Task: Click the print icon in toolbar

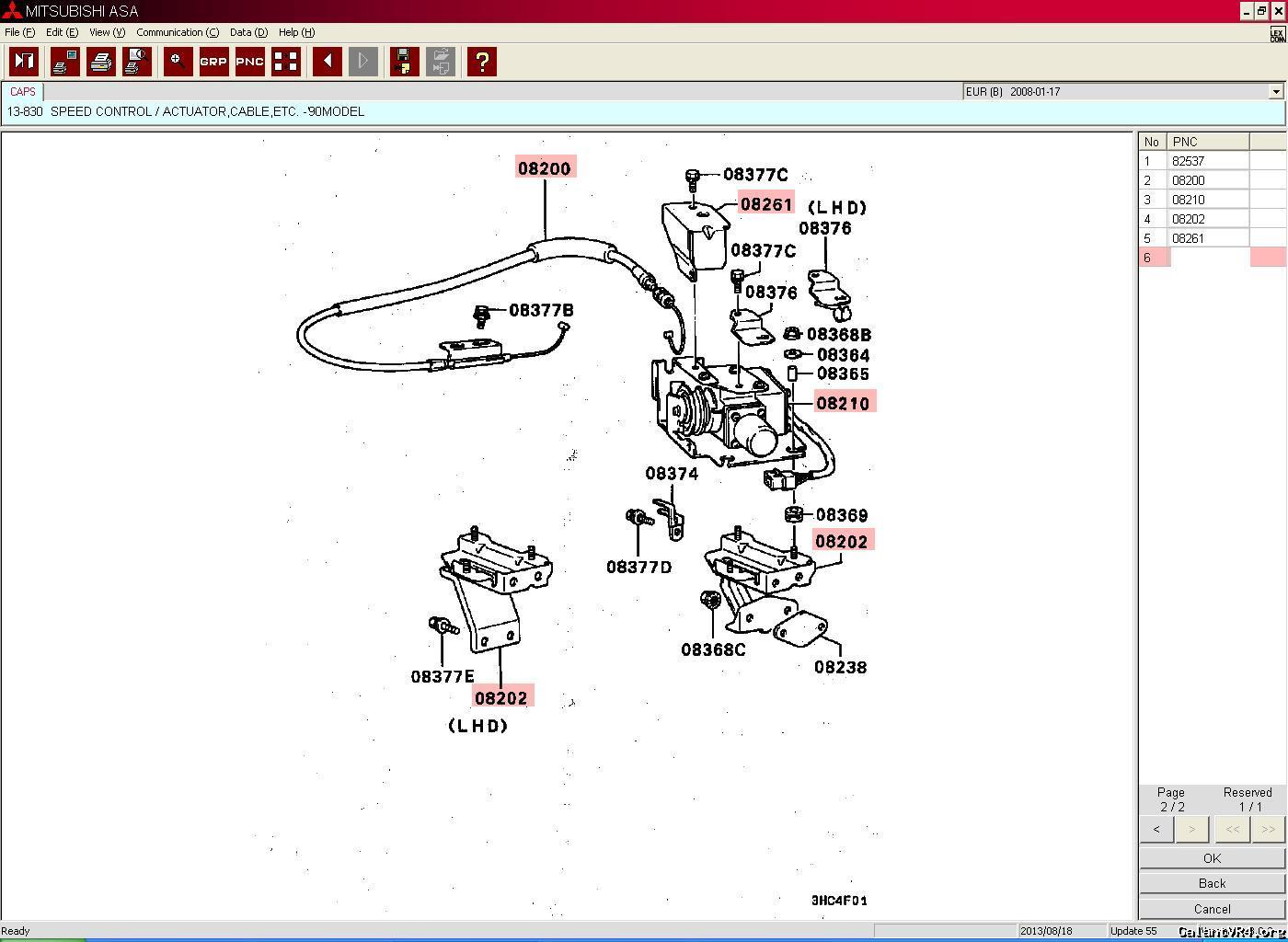Action: 101,62
